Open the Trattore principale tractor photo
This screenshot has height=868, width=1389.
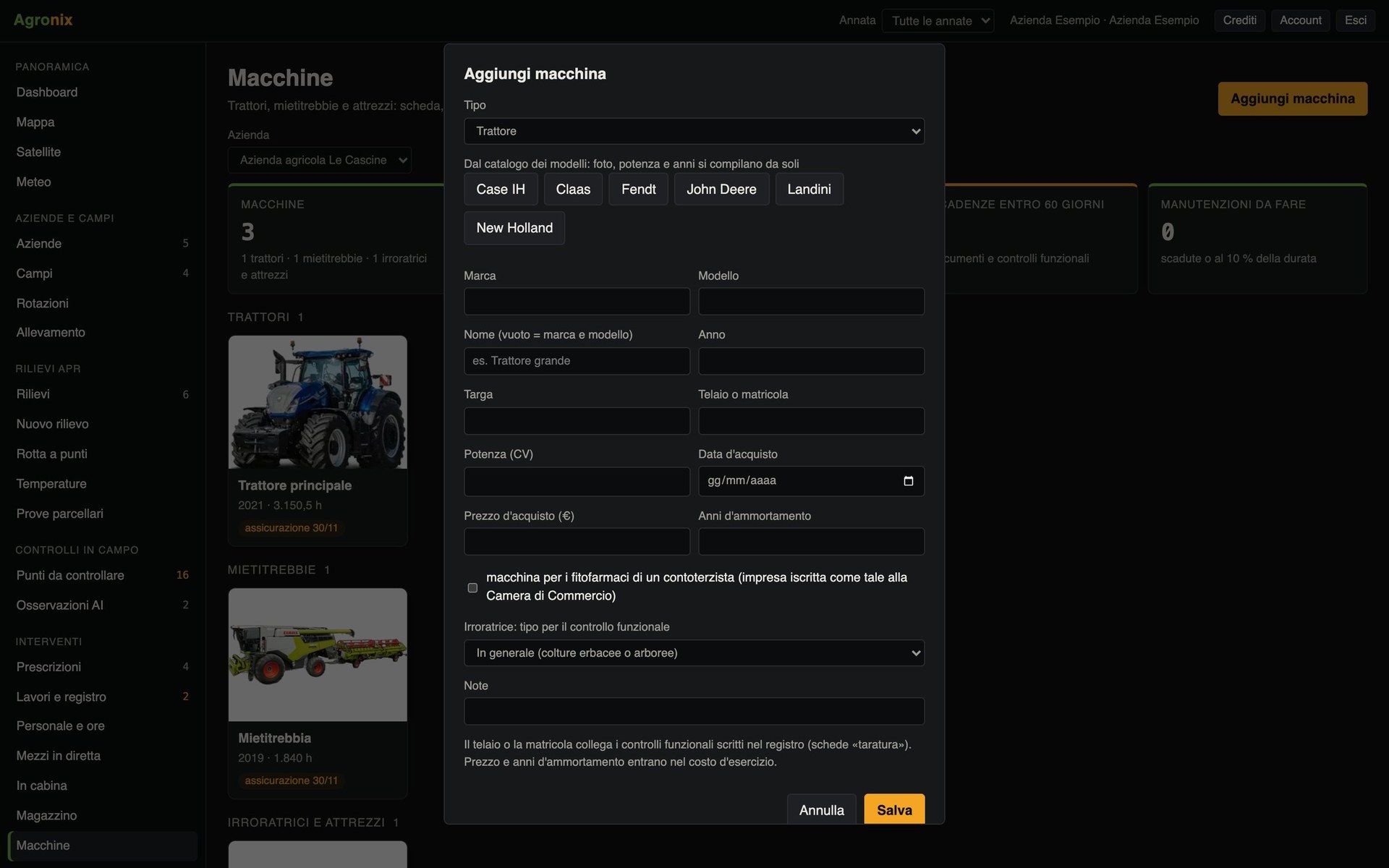[318, 402]
